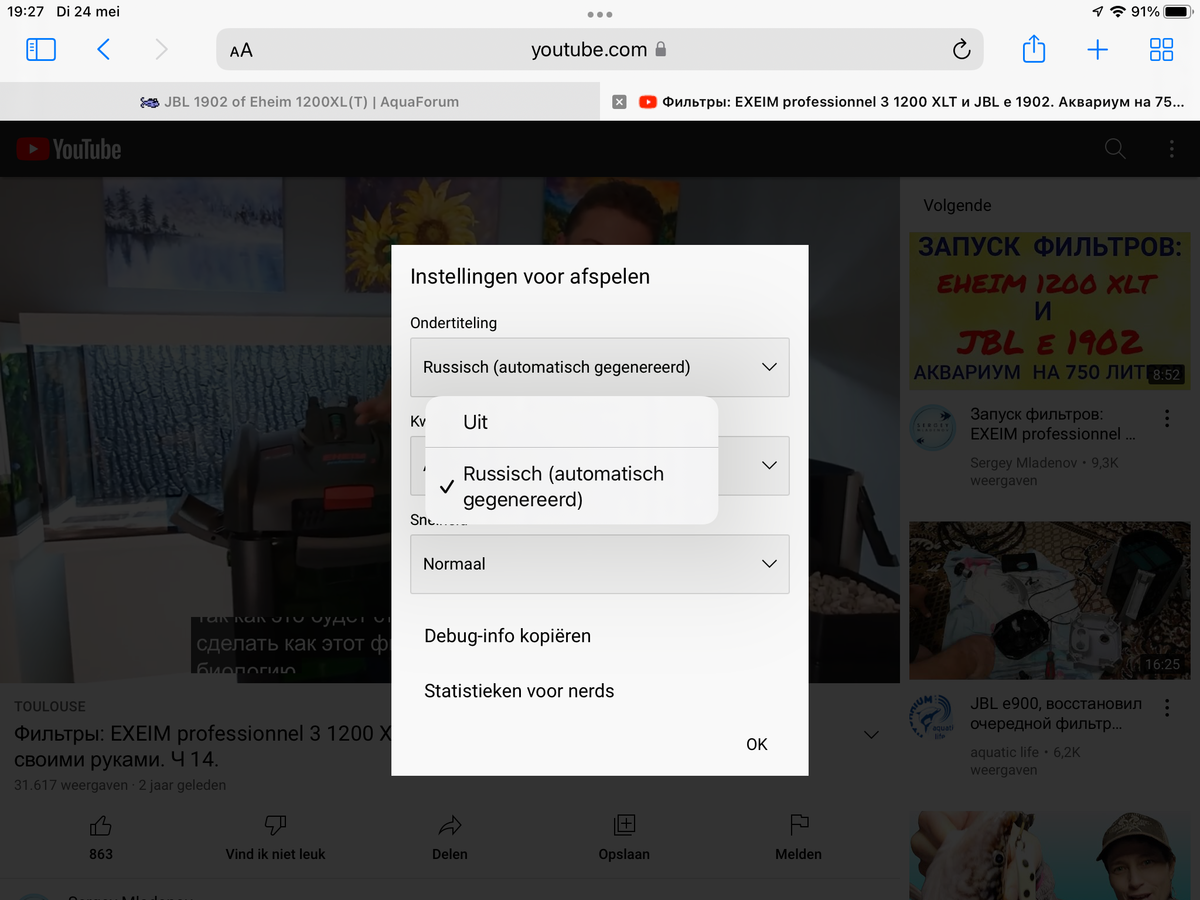The width and height of the screenshot is (1200, 900).
Task: Switch to the AquaForum tab
Action: (x=300, y=102)
